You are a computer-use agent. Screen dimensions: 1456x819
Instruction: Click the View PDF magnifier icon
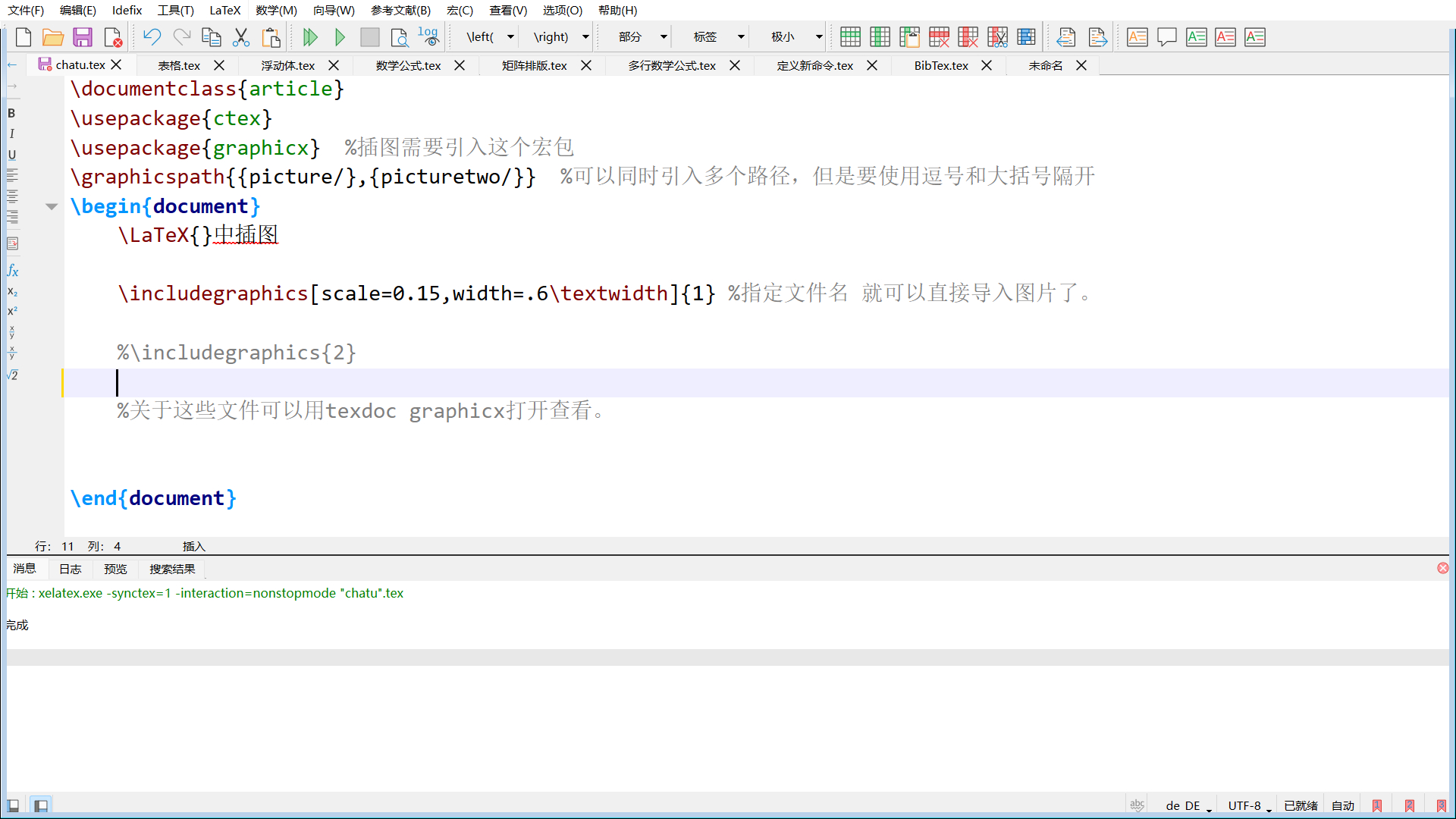399,37
